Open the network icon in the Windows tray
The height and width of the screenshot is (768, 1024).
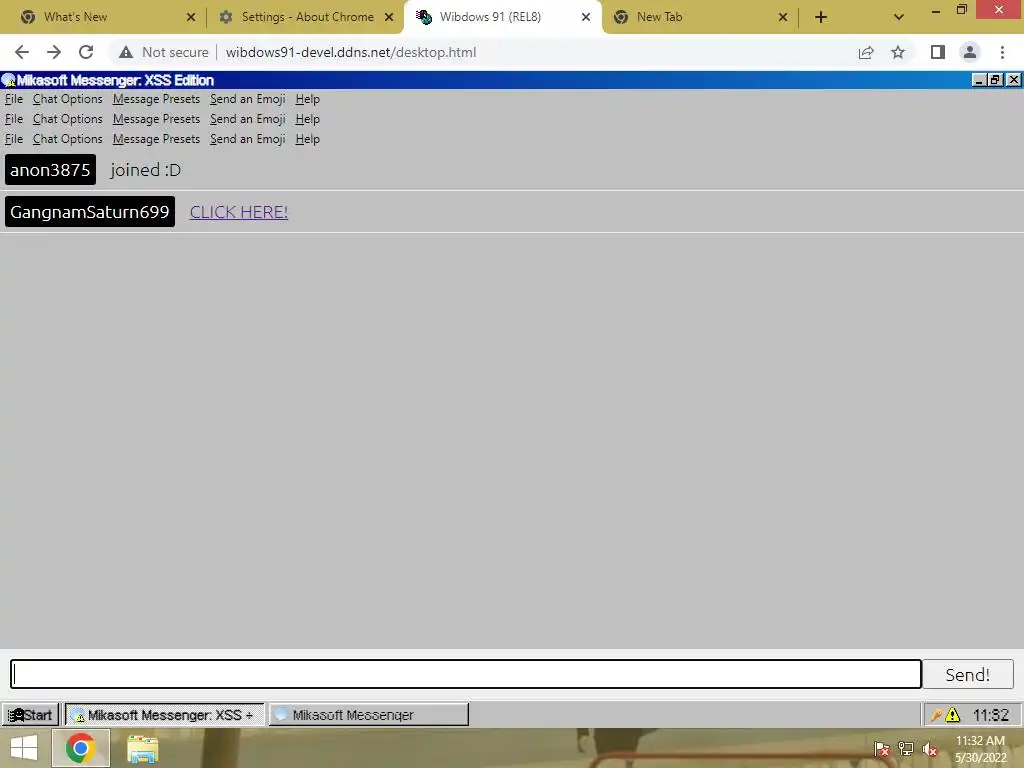(905, 749)
